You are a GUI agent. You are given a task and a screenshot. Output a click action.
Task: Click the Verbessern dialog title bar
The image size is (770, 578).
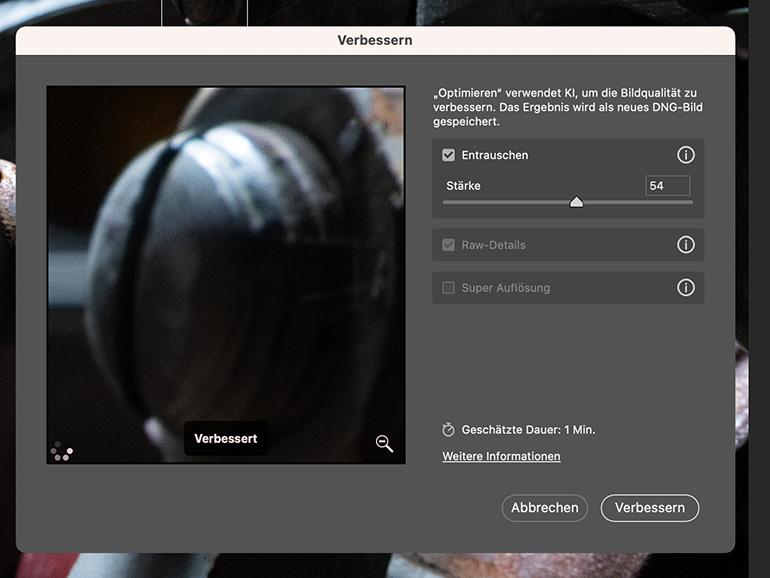(x=375, y=41)
